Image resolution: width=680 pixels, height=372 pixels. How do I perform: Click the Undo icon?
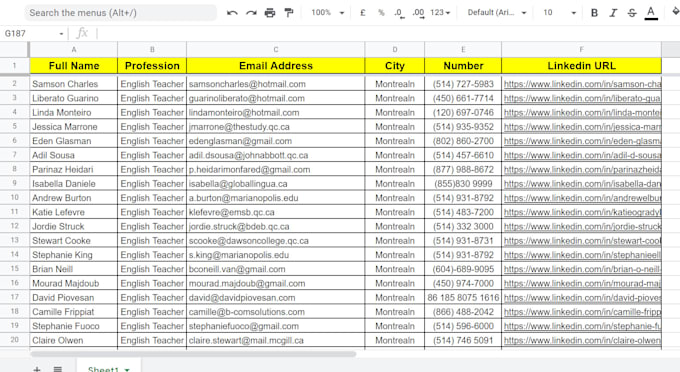click(232, 13)
